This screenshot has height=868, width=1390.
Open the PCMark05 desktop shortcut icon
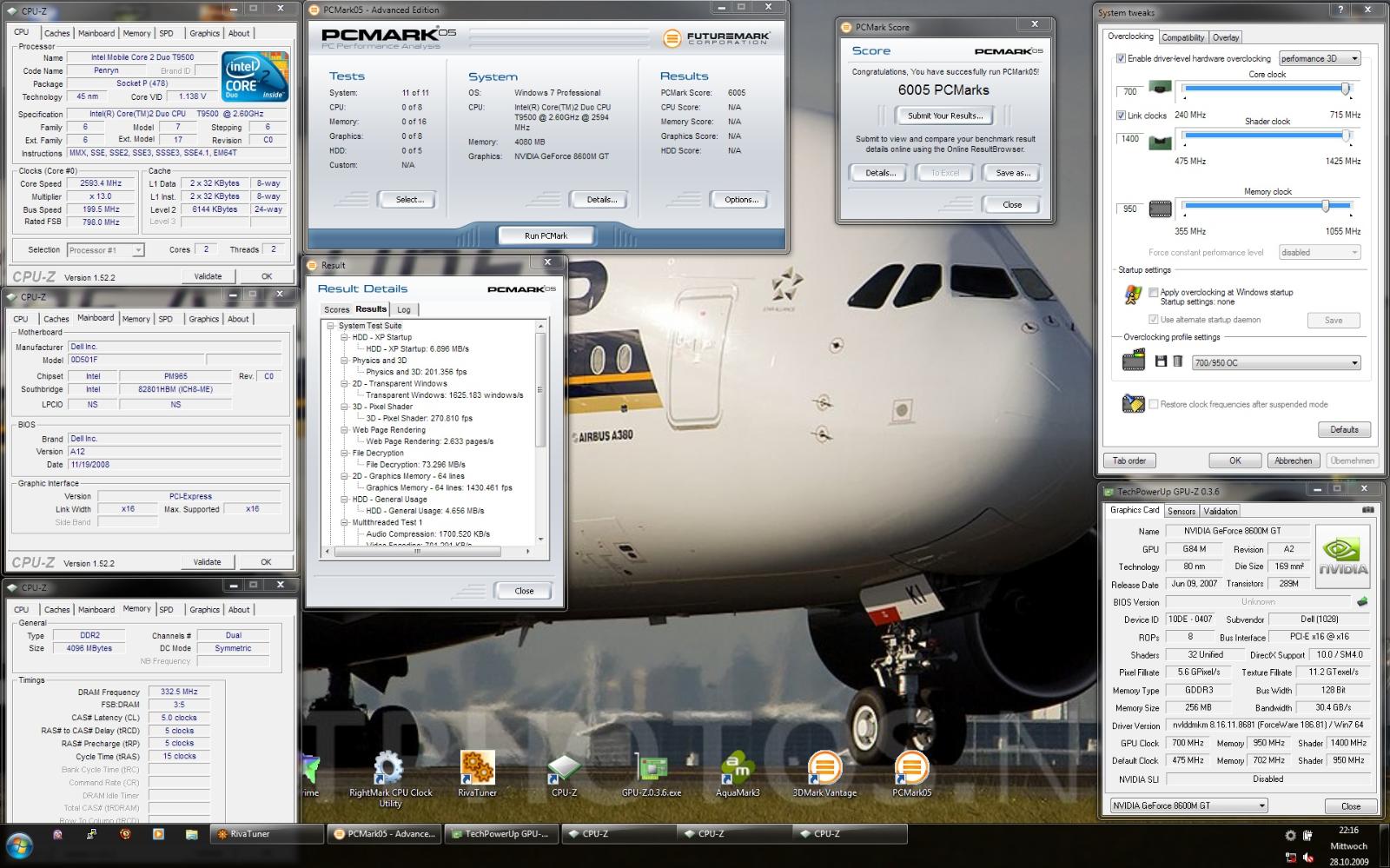point(911,769)
